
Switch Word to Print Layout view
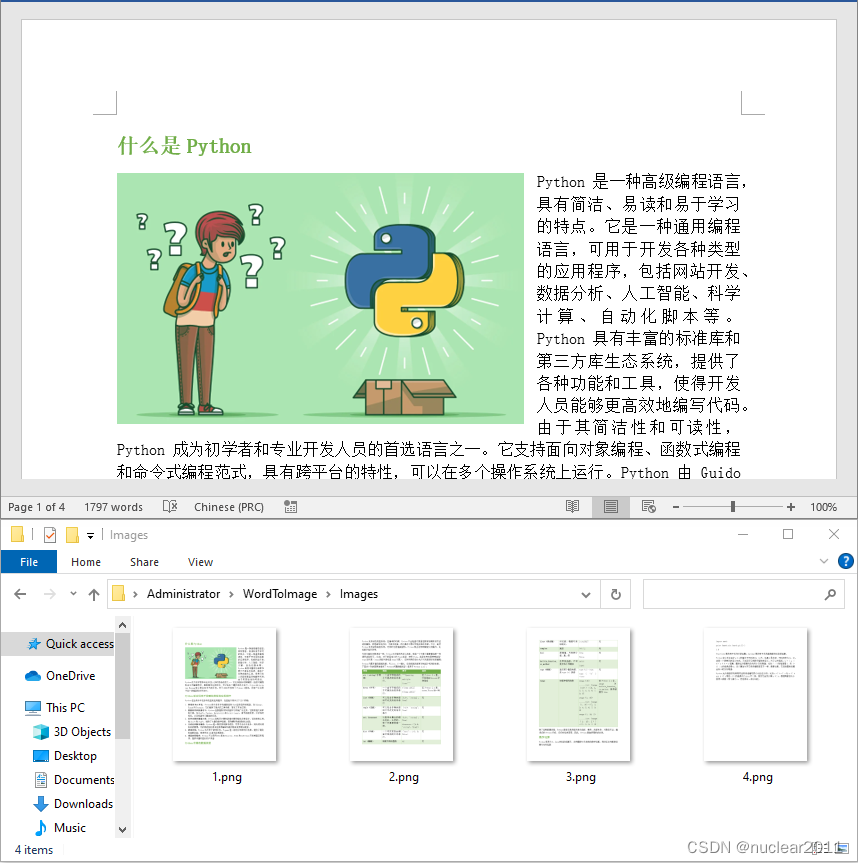(x=610, y=506)
